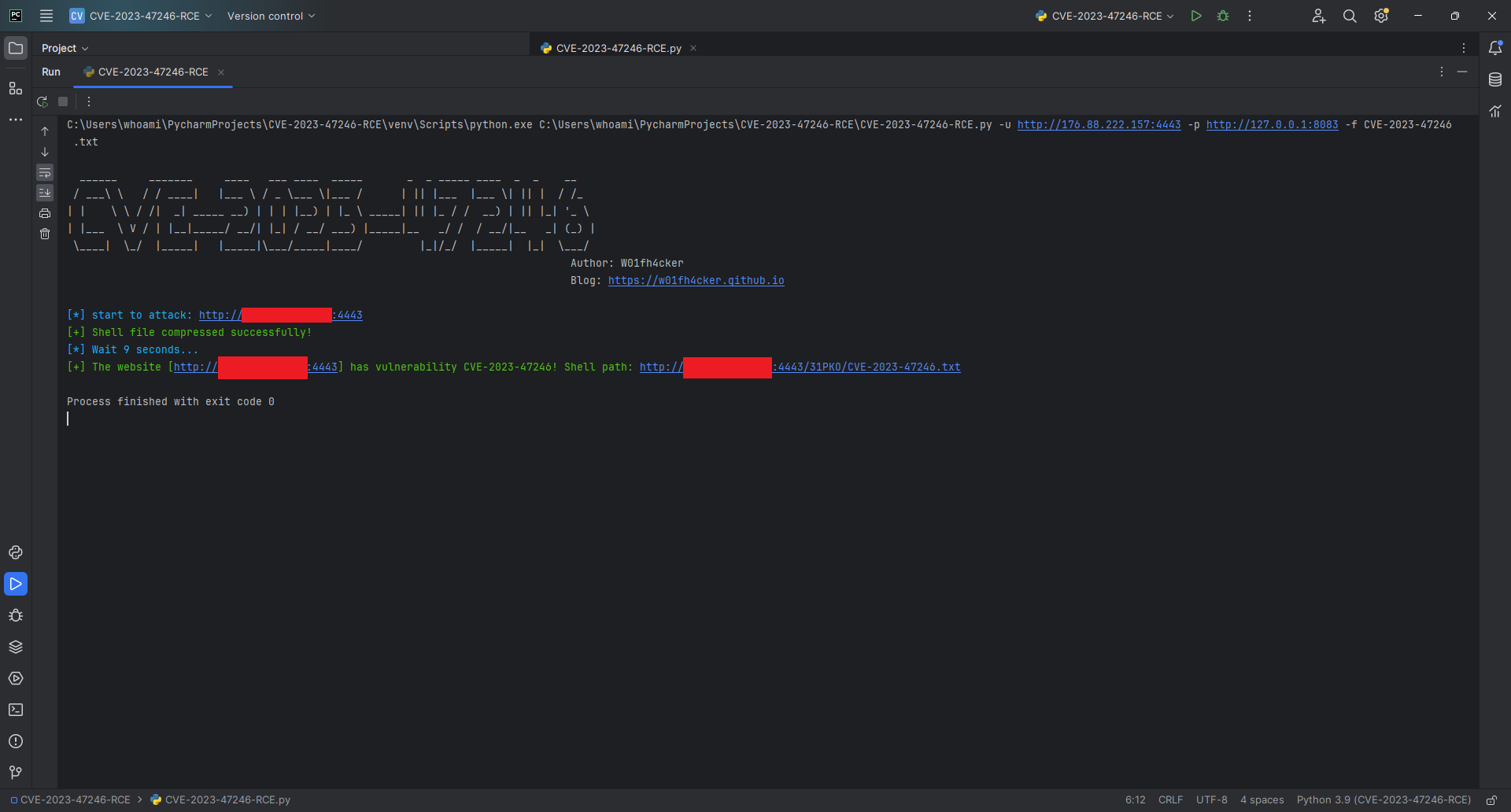Open the Project tool window icon
Image resolution: width=1511 pixels, height=812 pixels.
(16, 48)
